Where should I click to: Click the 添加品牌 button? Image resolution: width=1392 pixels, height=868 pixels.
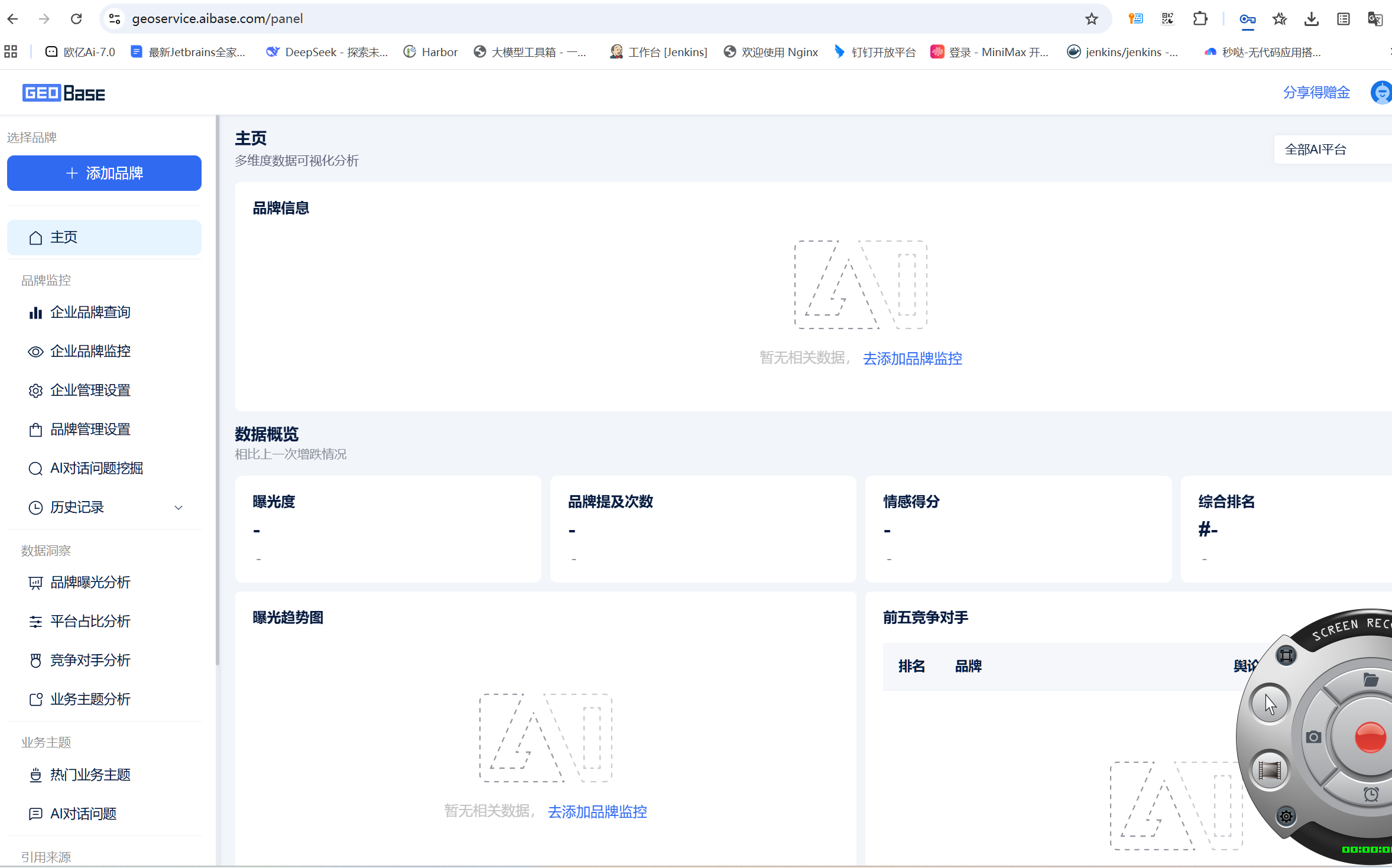pos(104,173)
